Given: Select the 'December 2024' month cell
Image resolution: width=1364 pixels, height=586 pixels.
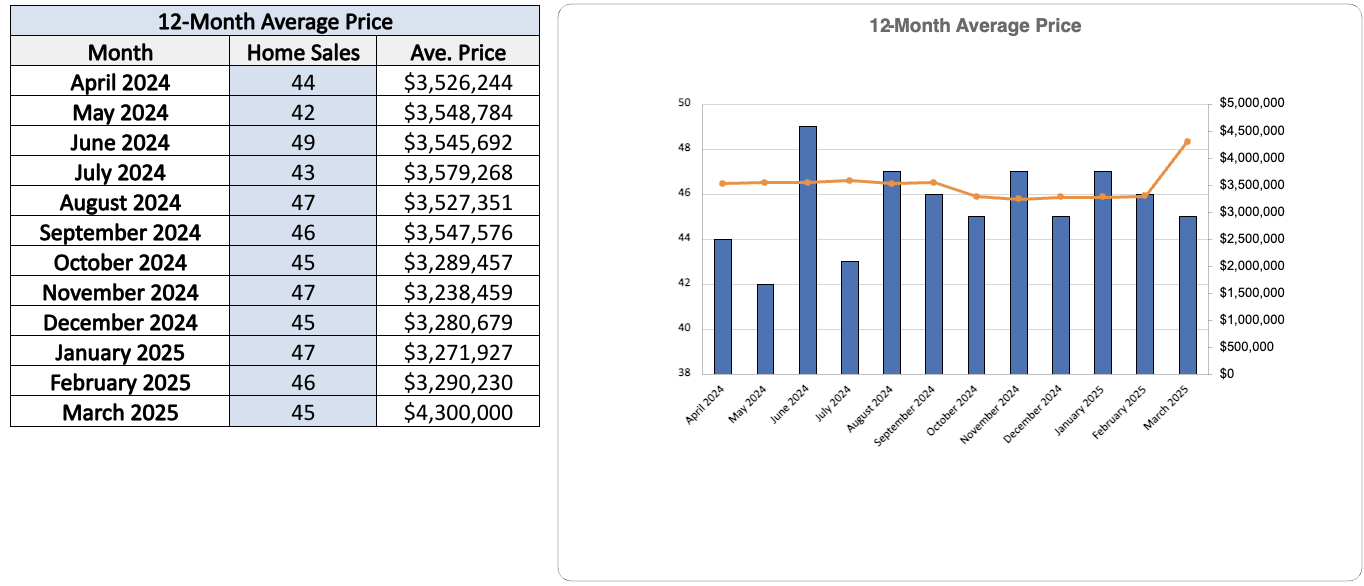Looking at the screenshot, I should (x=120, y=322).
